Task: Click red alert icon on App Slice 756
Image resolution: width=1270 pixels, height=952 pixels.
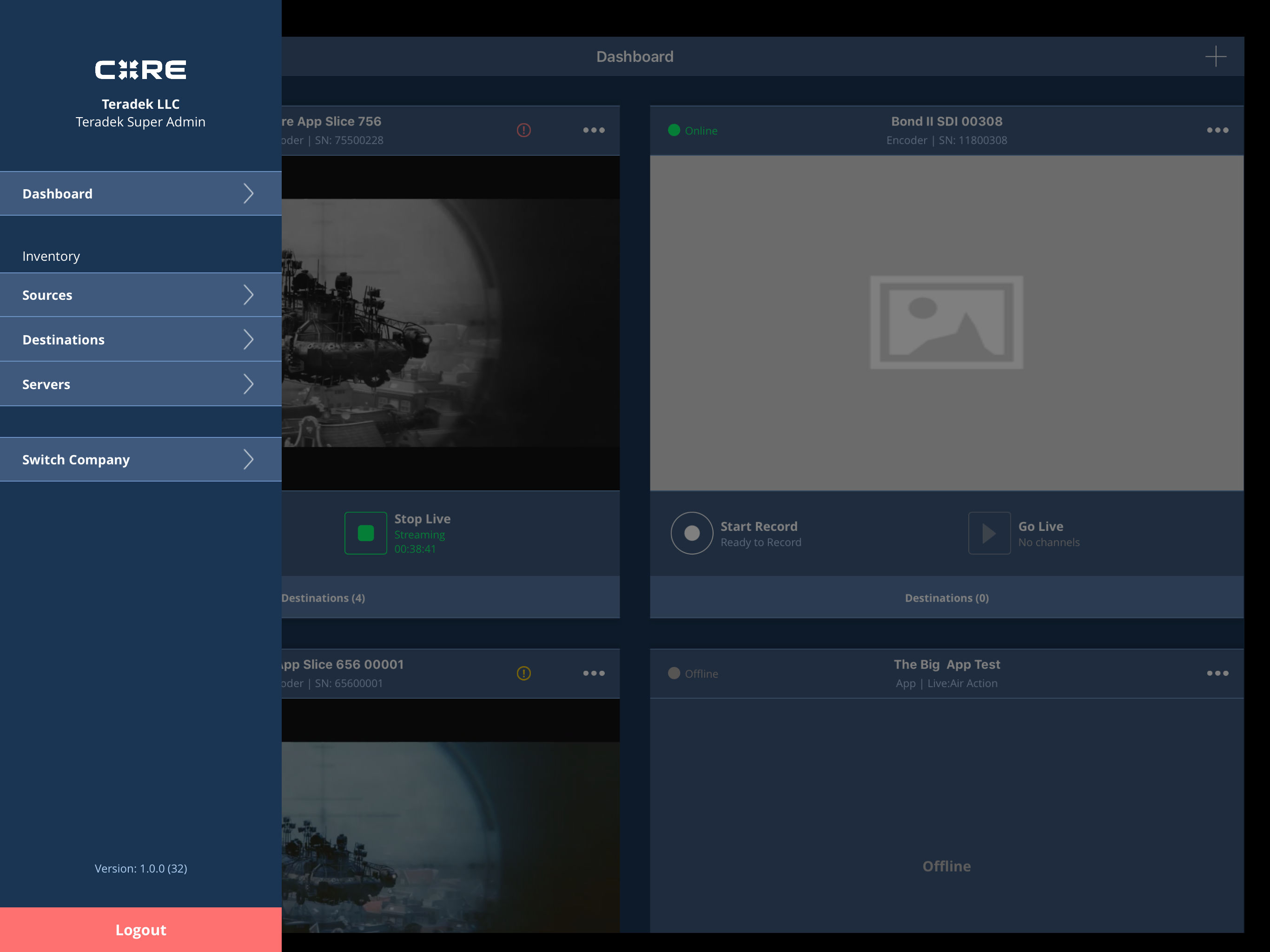Action: (523, 130)
